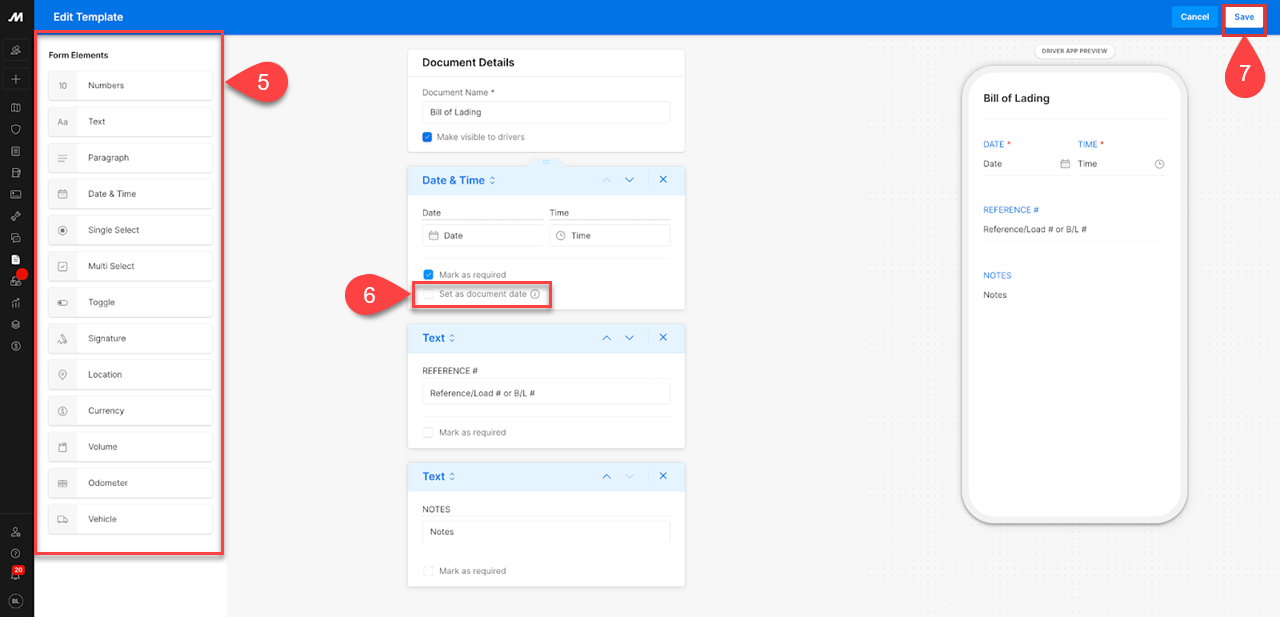1280x617 pixels.
Task: Add the Signature form element
Action: click(x=130, y=339)
